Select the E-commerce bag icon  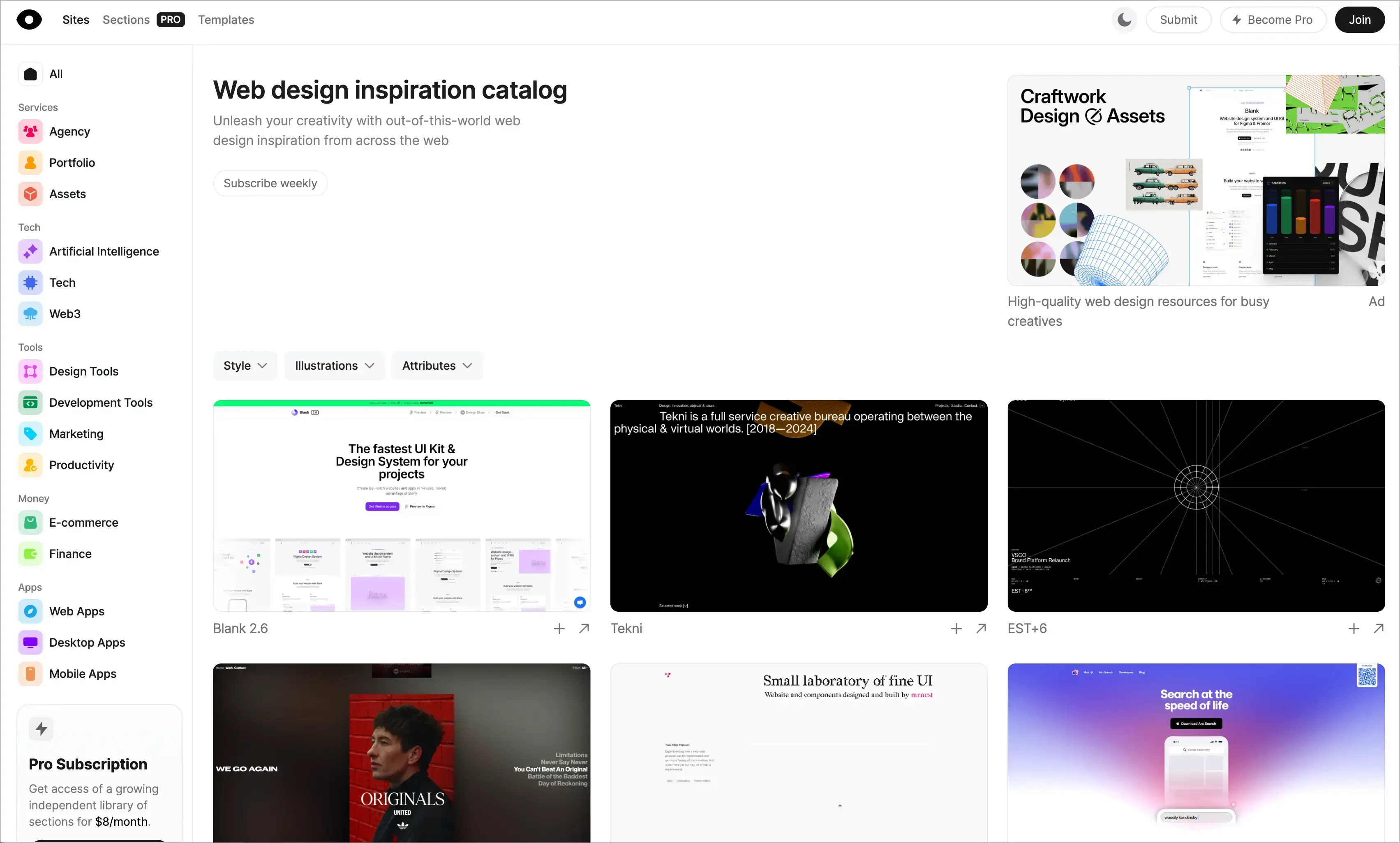coord(31,522)
